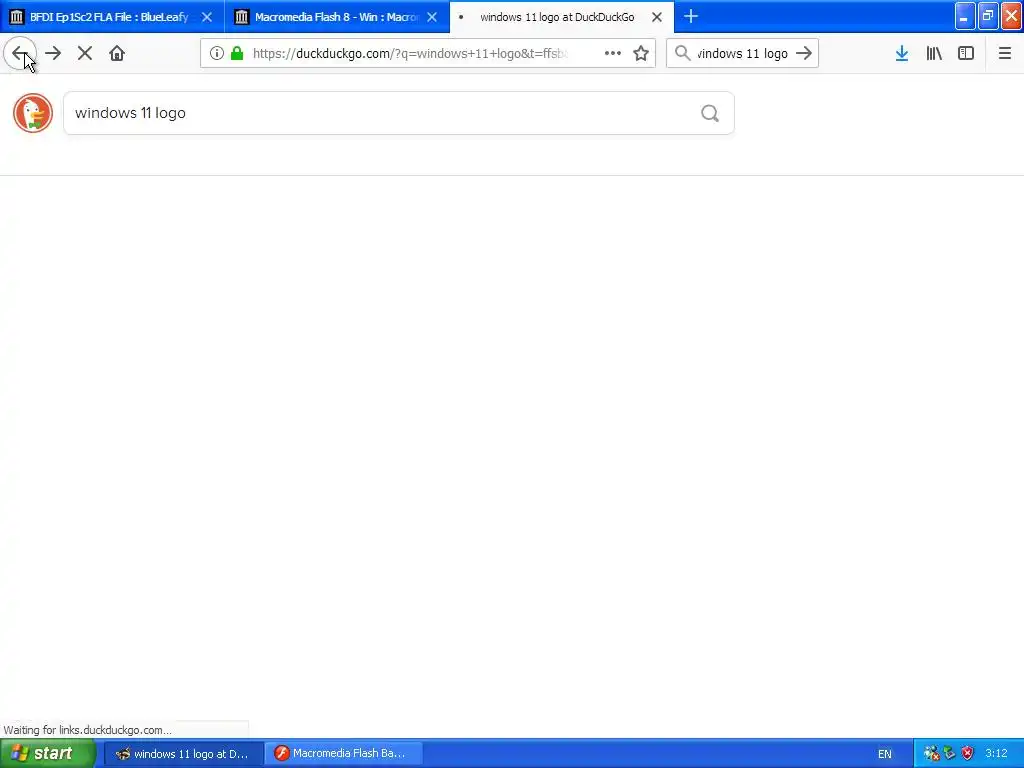Click the red shield security tray icon
Viewport: 1024px width, 768px height.
tap(968, 754)
